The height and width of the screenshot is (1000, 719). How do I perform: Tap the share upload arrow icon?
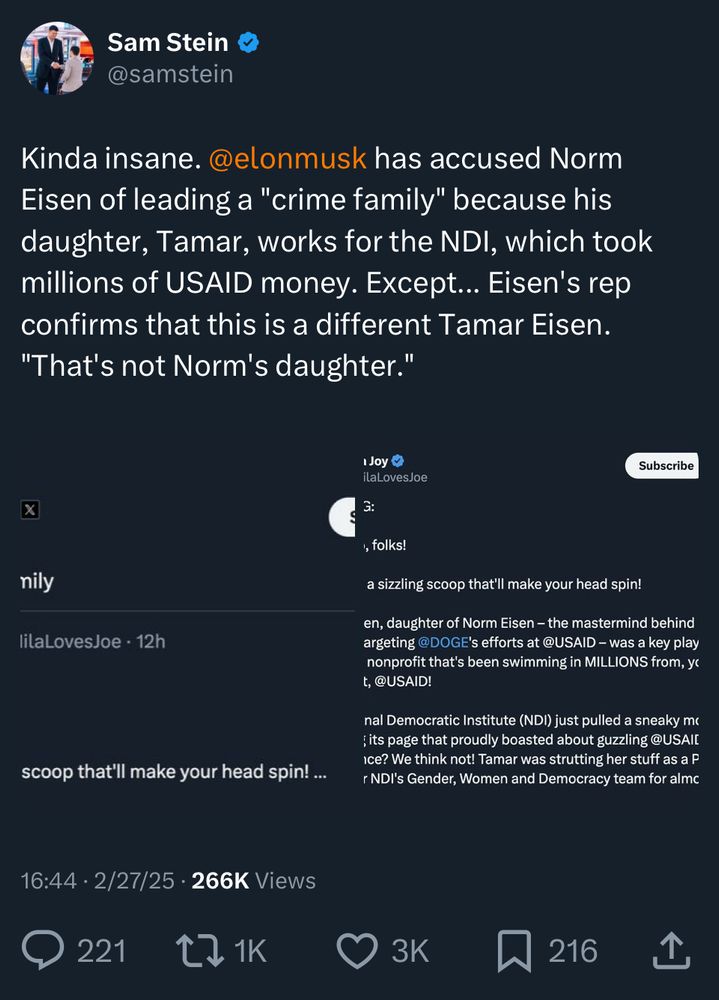click(670, 950)
